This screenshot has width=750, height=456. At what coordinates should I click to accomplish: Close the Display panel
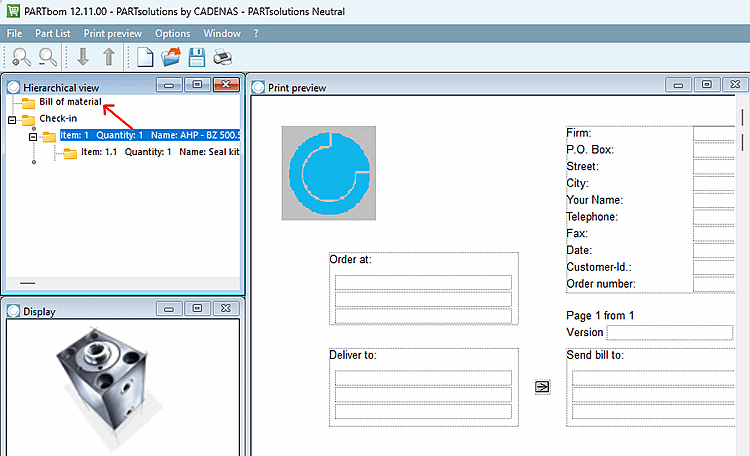point(226,309)
